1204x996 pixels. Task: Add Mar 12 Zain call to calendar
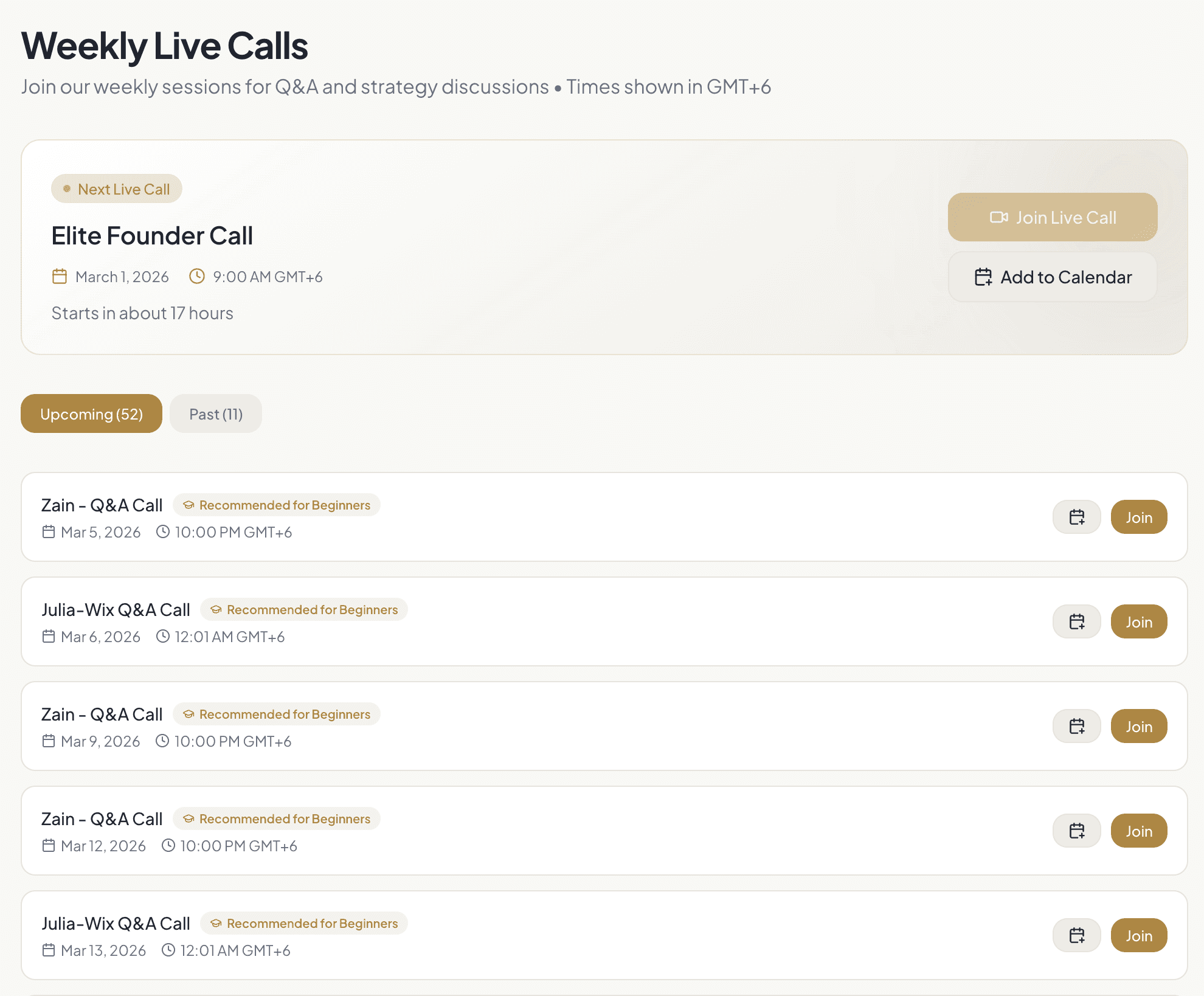pos(1076,831)
